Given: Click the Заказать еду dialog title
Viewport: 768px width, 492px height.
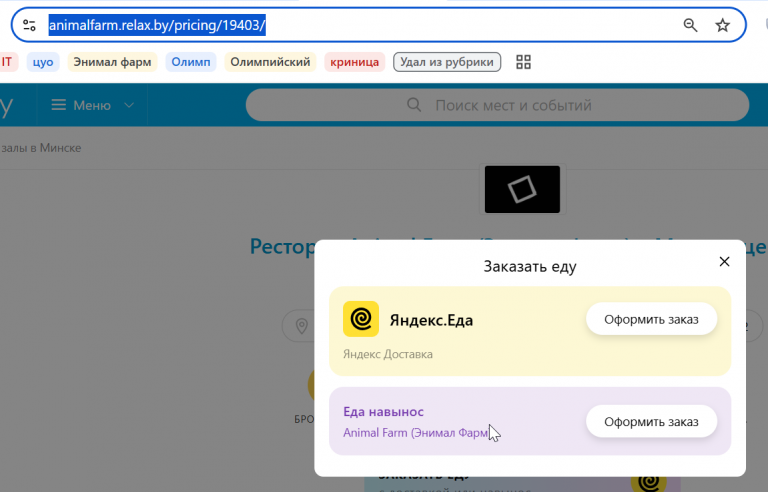Looking at the screenshot, I should pyautogui.click(x=530, y=267).
